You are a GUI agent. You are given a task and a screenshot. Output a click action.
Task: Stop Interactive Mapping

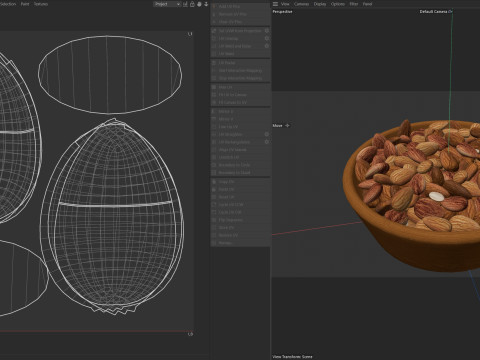coord(240,78)
